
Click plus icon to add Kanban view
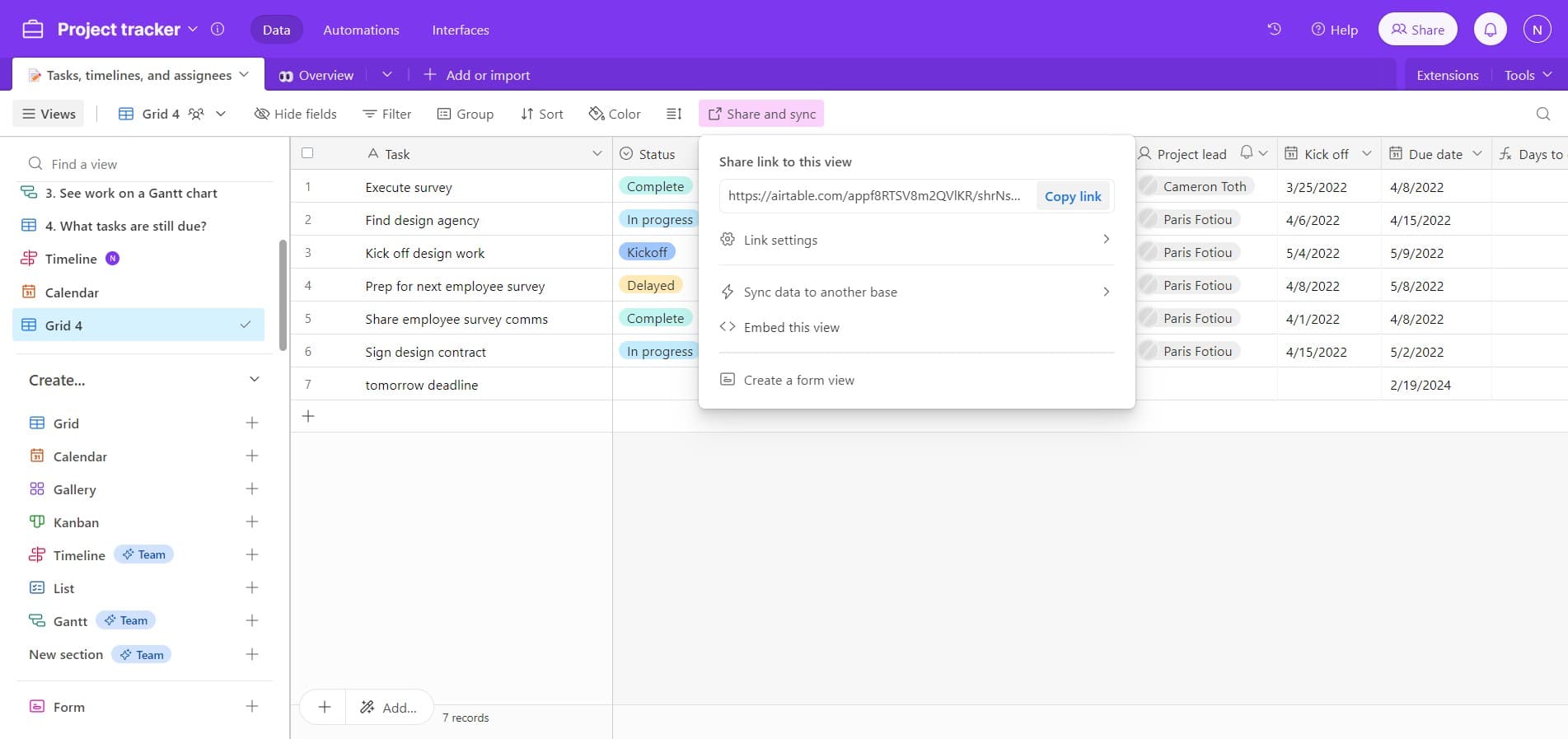[252, 522]
